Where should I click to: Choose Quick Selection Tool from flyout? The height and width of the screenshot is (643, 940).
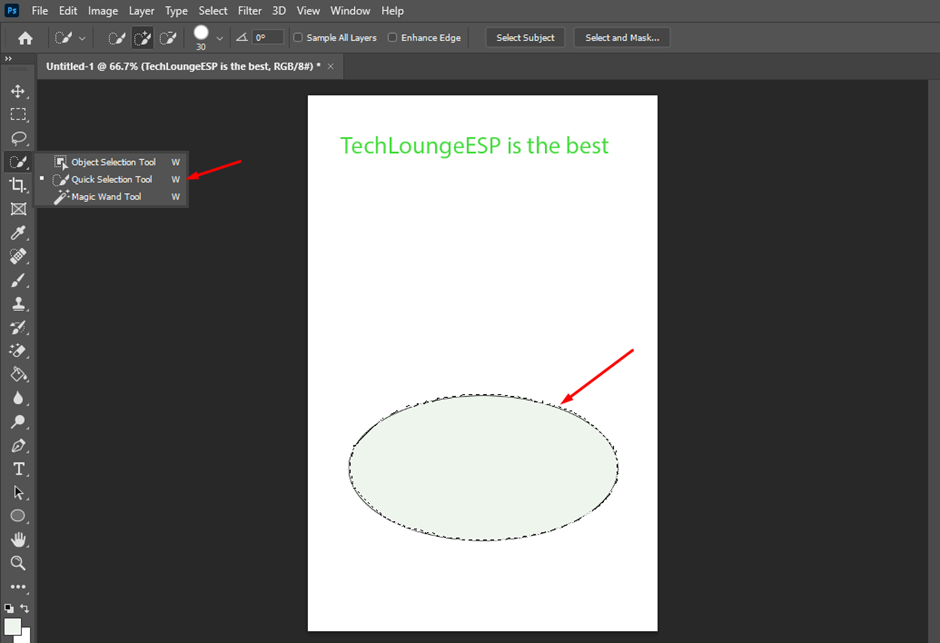(112, 179)
